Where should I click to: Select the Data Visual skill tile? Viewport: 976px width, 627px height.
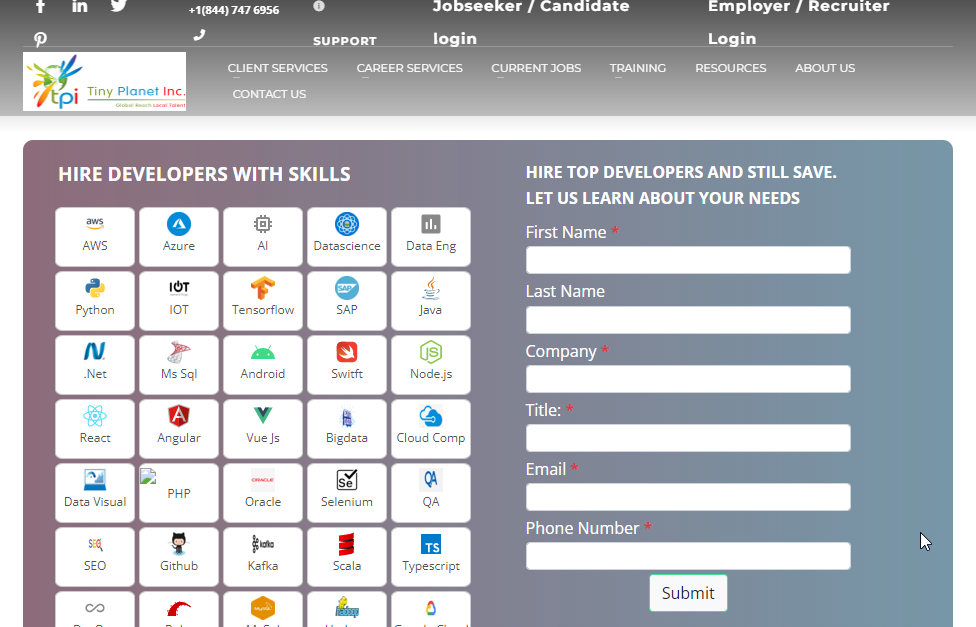[95, 493]
